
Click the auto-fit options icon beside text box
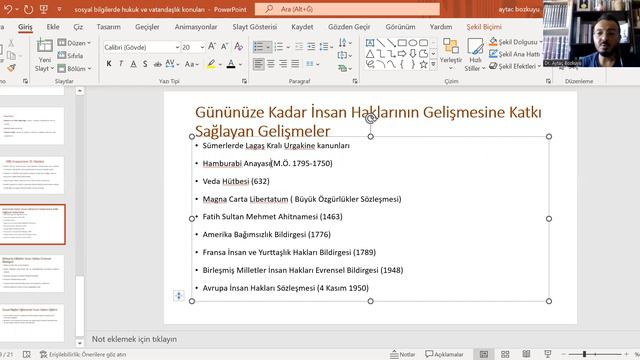click(179, 296)
